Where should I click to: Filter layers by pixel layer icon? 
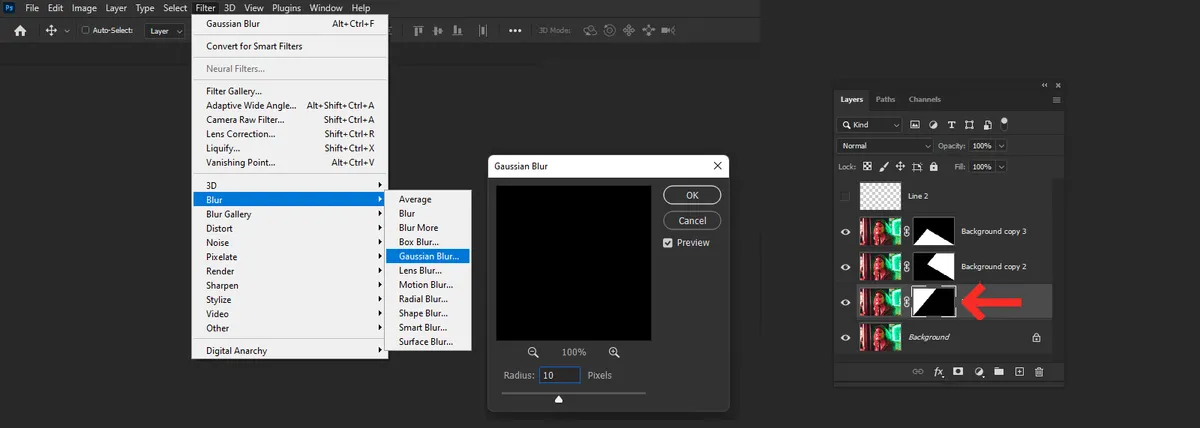pyautogui.click(x=914, y=125)
